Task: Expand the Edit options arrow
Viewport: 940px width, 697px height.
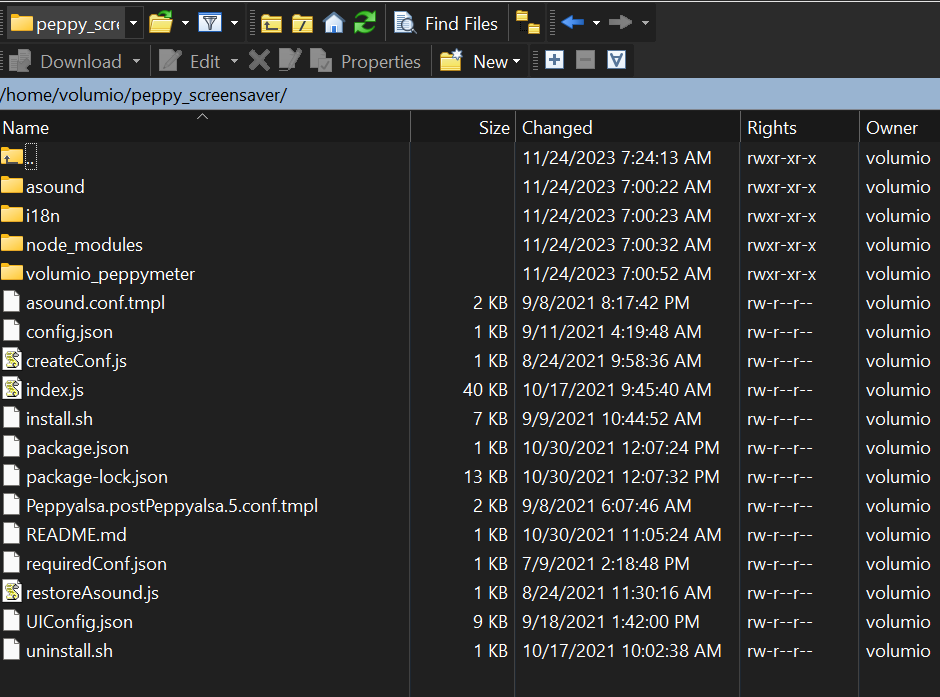Action: (234, 61)
